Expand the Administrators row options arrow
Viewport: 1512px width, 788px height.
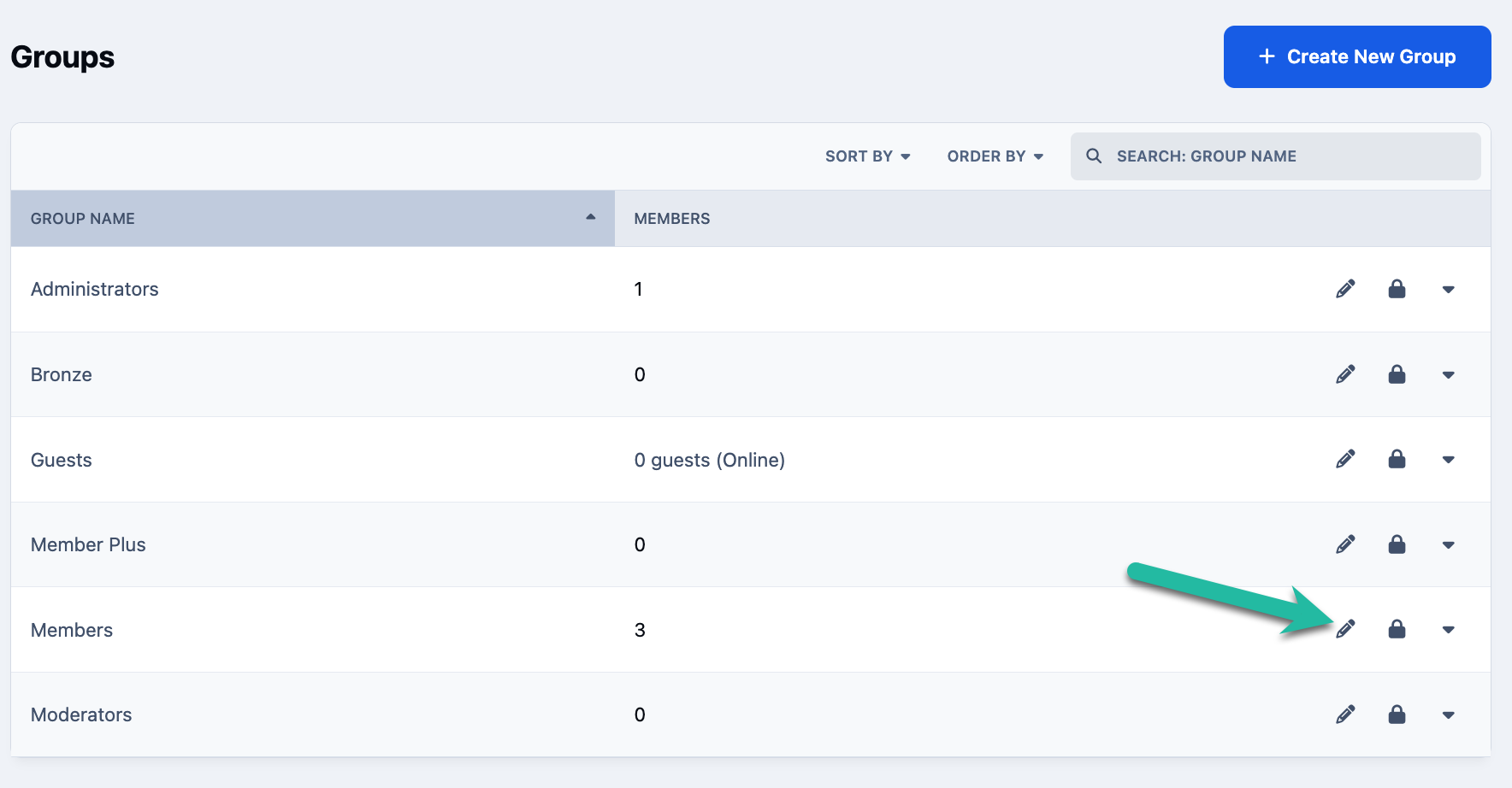tap(1448, 290)
